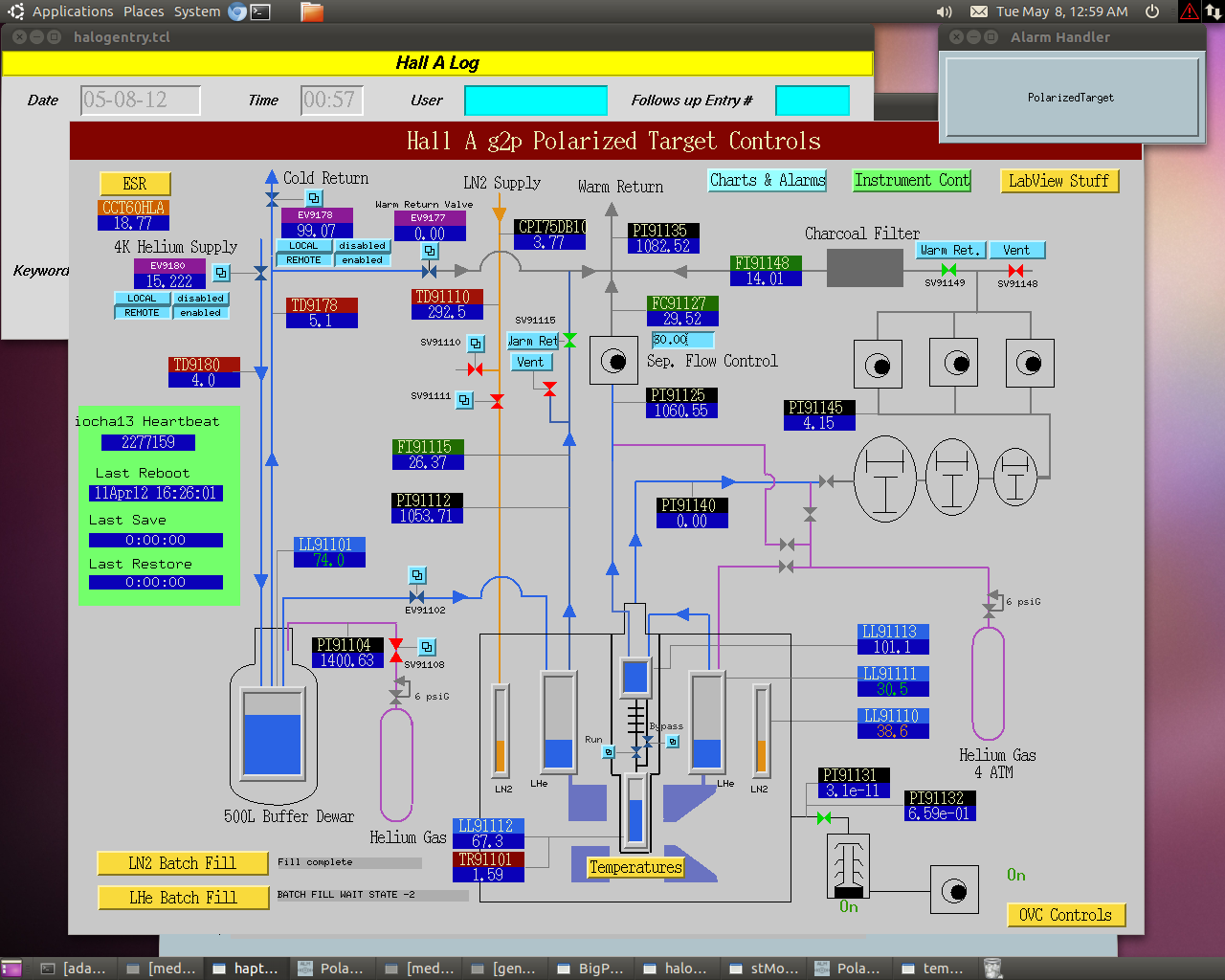1225x980 pixels.
Task: Open the System menu
Action: point(197,11)
